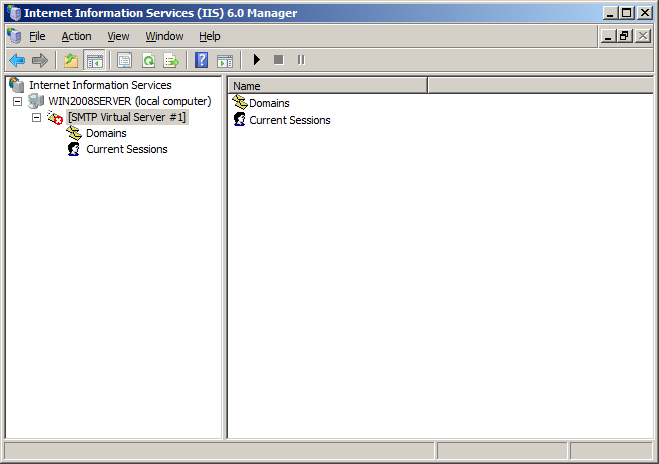Collapse the SMTP Virtual Server #1 node

coord(37,117)
